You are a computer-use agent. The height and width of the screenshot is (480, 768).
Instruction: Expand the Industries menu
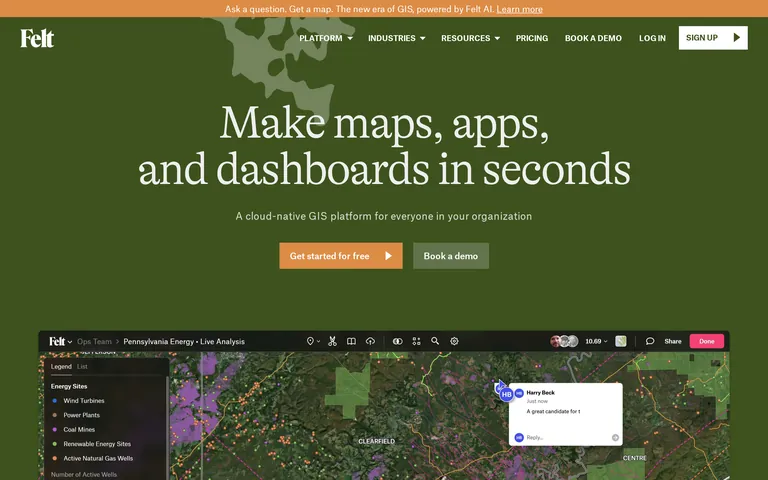(397, 38)
